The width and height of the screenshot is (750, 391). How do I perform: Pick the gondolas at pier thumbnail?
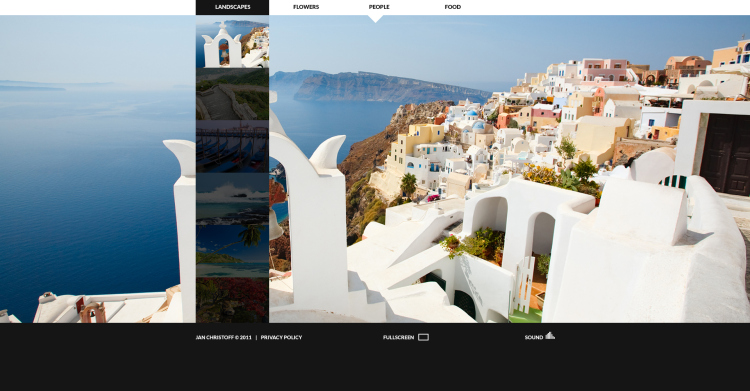point(232,146)
